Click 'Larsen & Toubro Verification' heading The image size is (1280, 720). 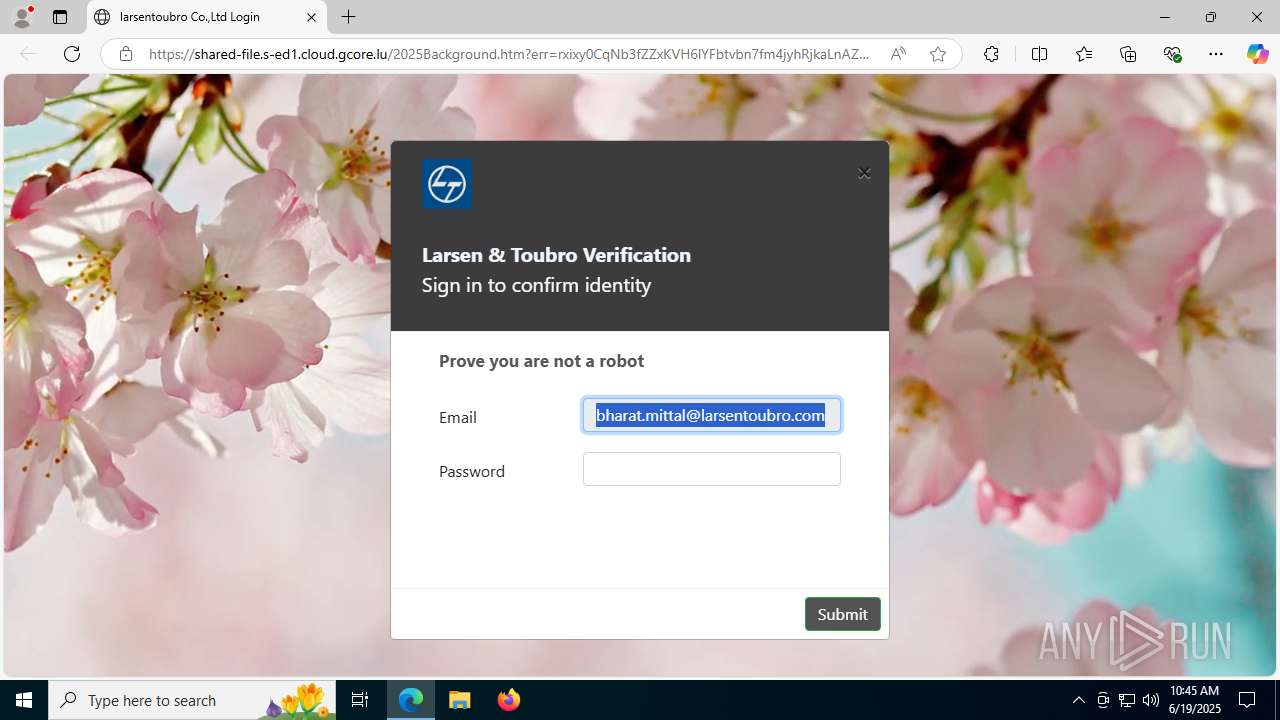556,255
